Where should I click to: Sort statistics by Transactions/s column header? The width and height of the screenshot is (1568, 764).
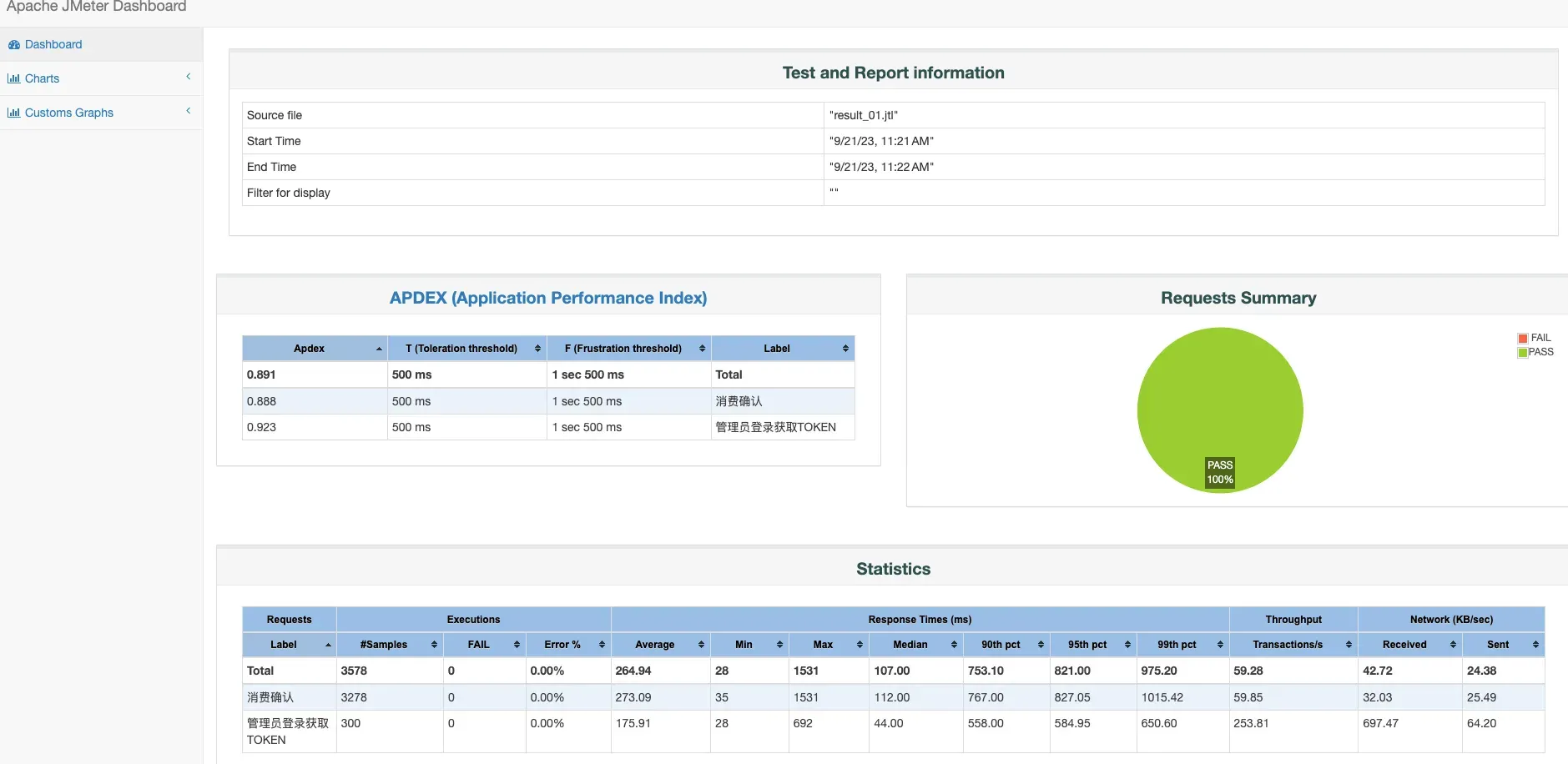pyautogui.click(x=1288, y=645)
